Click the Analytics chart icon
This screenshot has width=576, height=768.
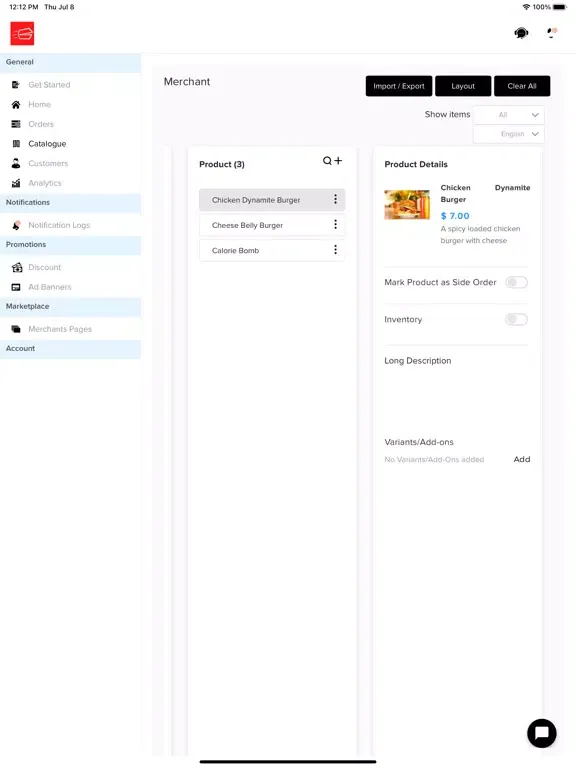[x=16, y=183]
